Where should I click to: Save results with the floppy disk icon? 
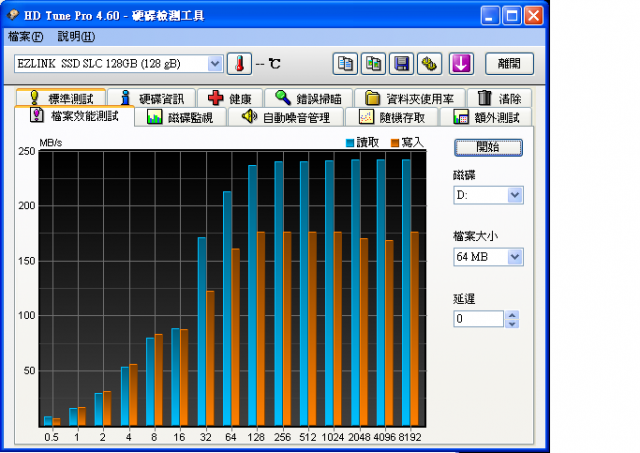coord(402,64)
